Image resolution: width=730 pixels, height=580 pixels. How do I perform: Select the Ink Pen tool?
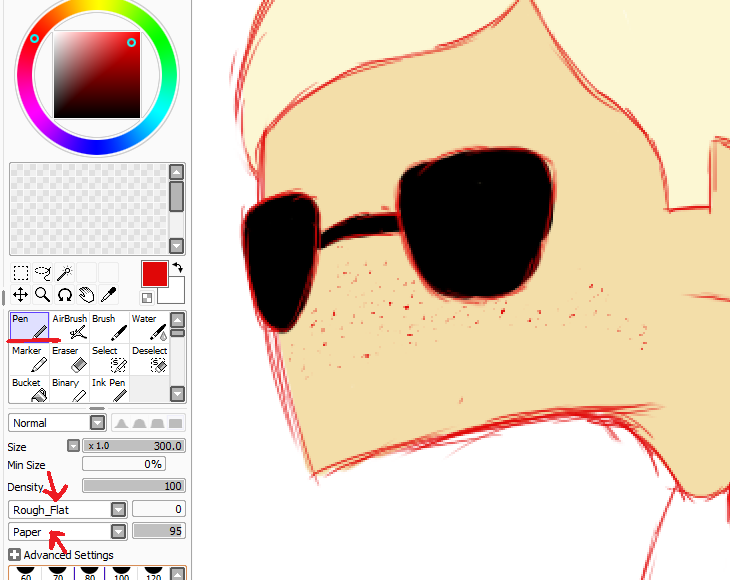pyautogui.click(x=109, y=389)
